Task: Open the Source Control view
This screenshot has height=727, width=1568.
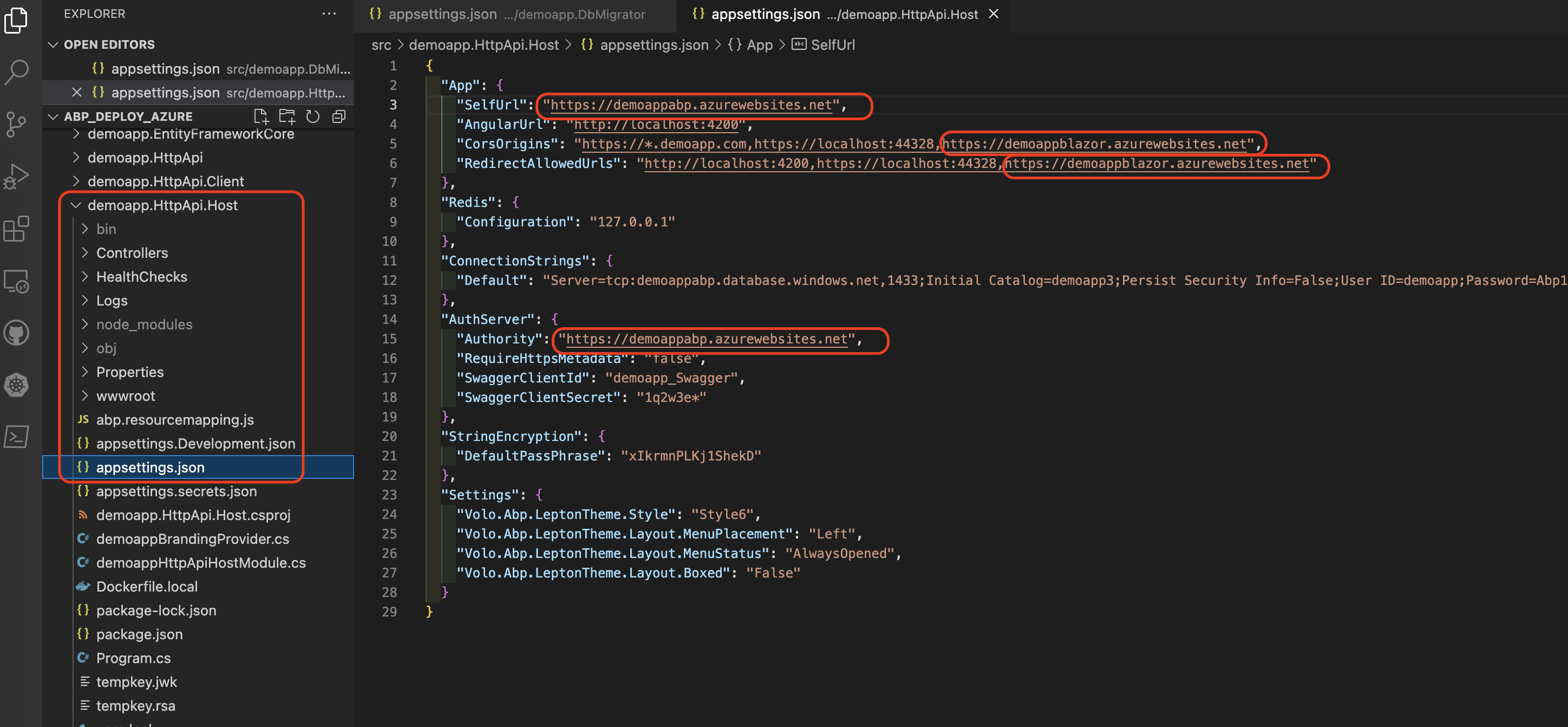Action: pyautogui.click(x=16, y=124)
